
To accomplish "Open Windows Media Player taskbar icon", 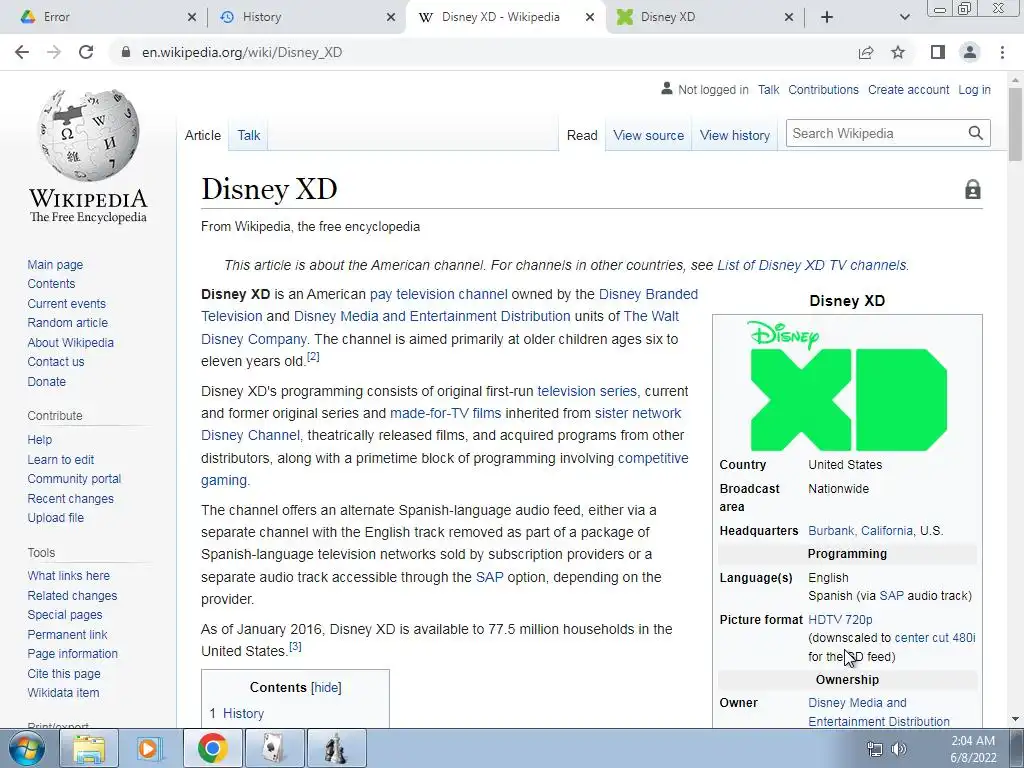I will click(x=150, y=748).
